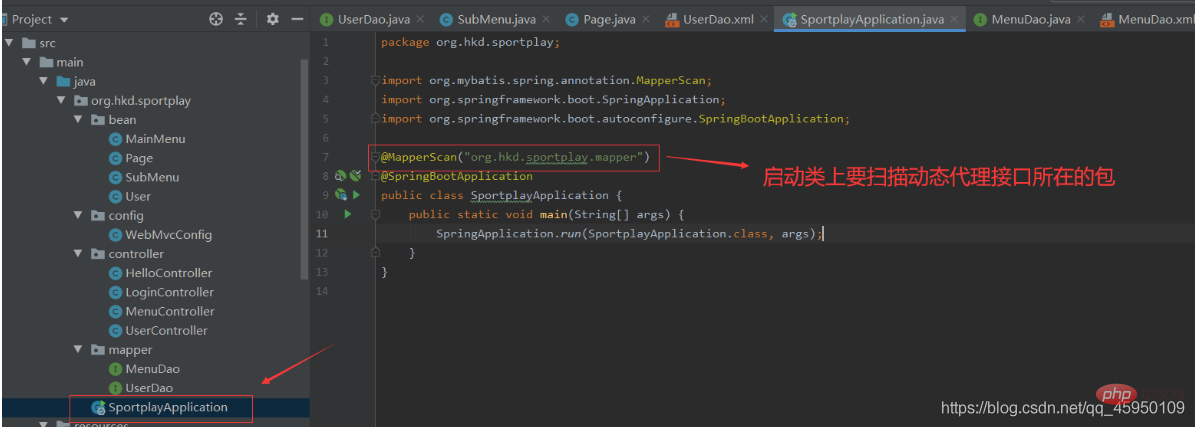Click the SpringBootApplication import line

coord(615,119)
